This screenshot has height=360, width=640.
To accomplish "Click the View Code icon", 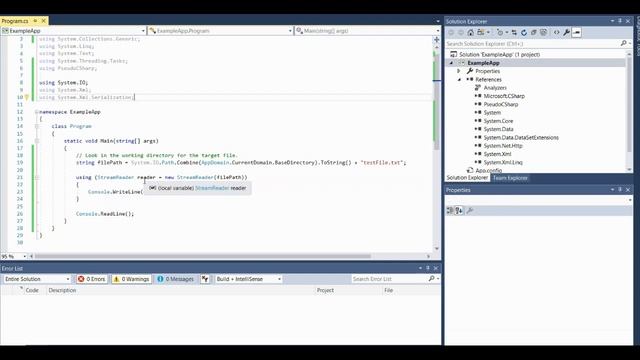I will click(557, 33).
